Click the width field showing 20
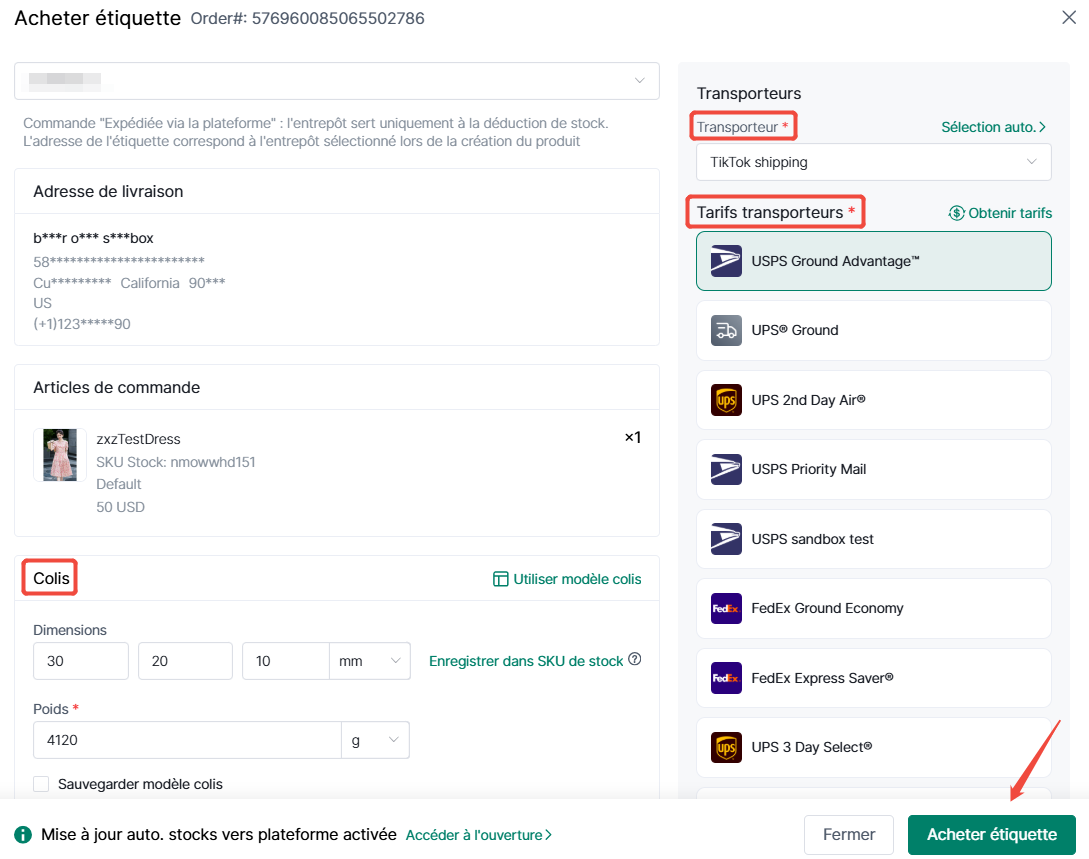1089x859 pixels. (x=185, y=661)
